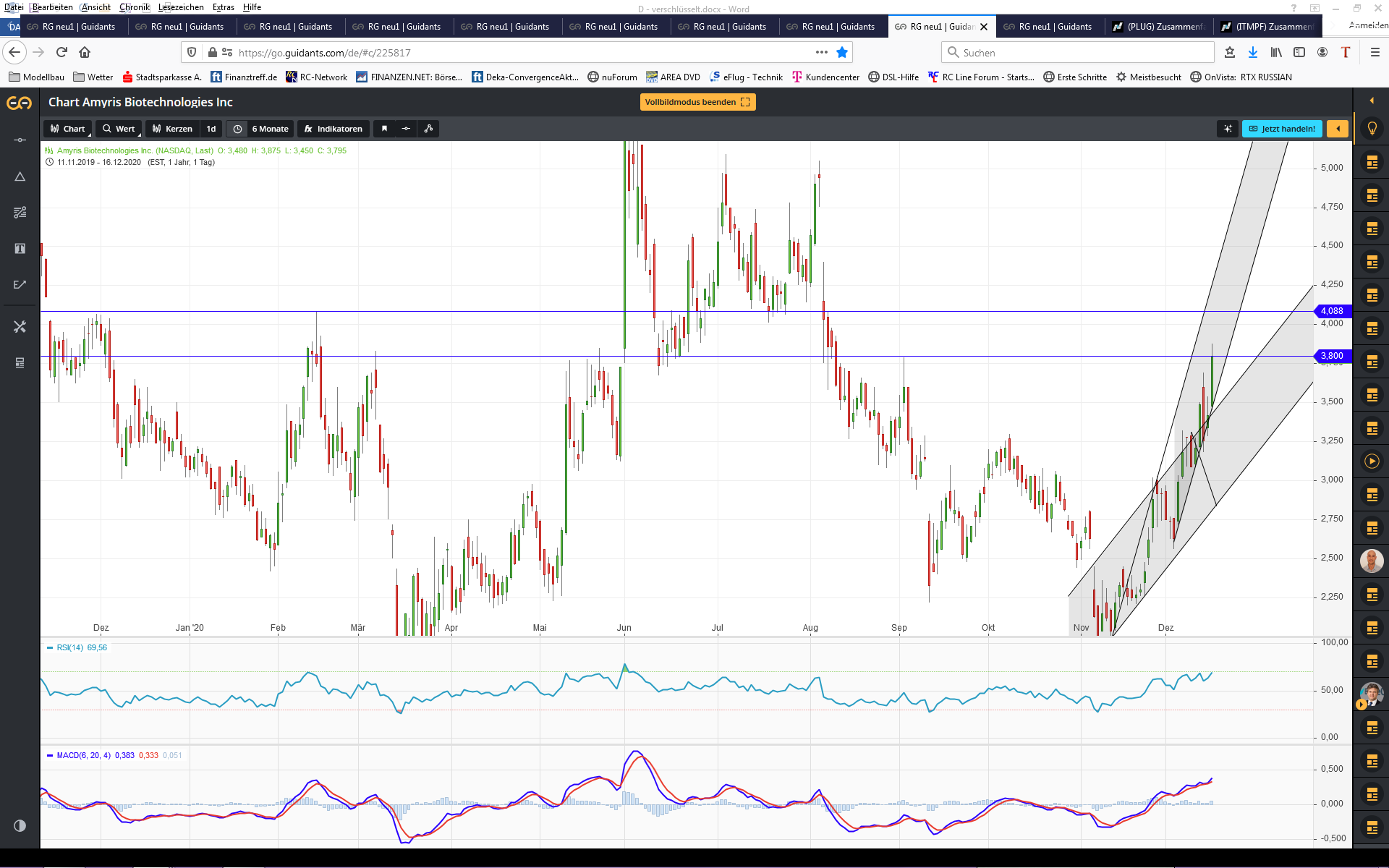The image size is (1389, 868).
Task: Open the Wert search dropdown
Action: 119,129
